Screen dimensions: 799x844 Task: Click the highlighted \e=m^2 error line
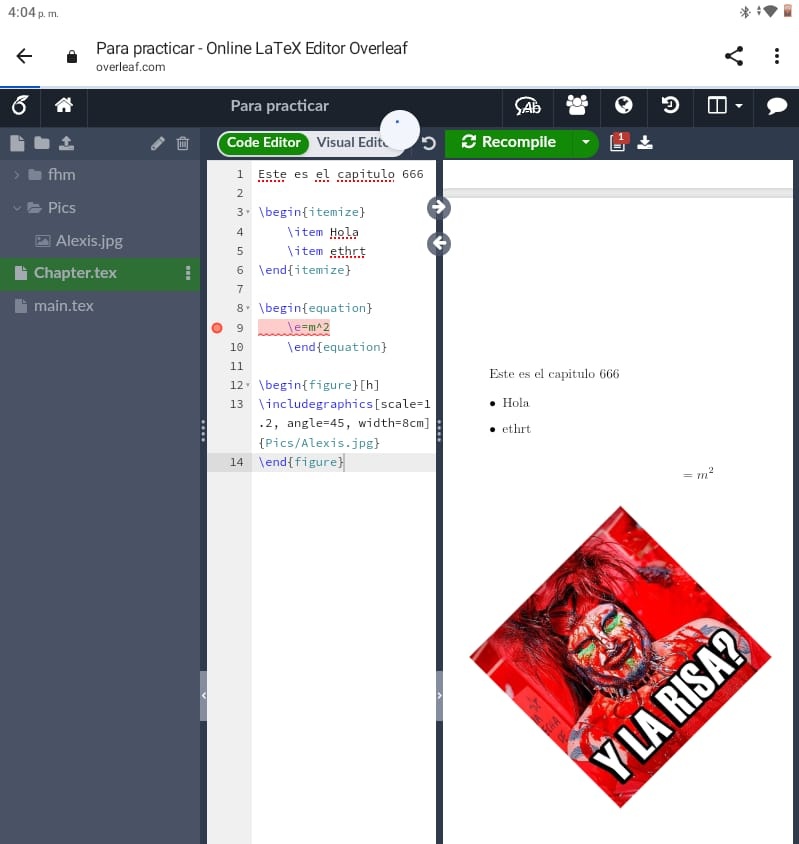[294, 327]
